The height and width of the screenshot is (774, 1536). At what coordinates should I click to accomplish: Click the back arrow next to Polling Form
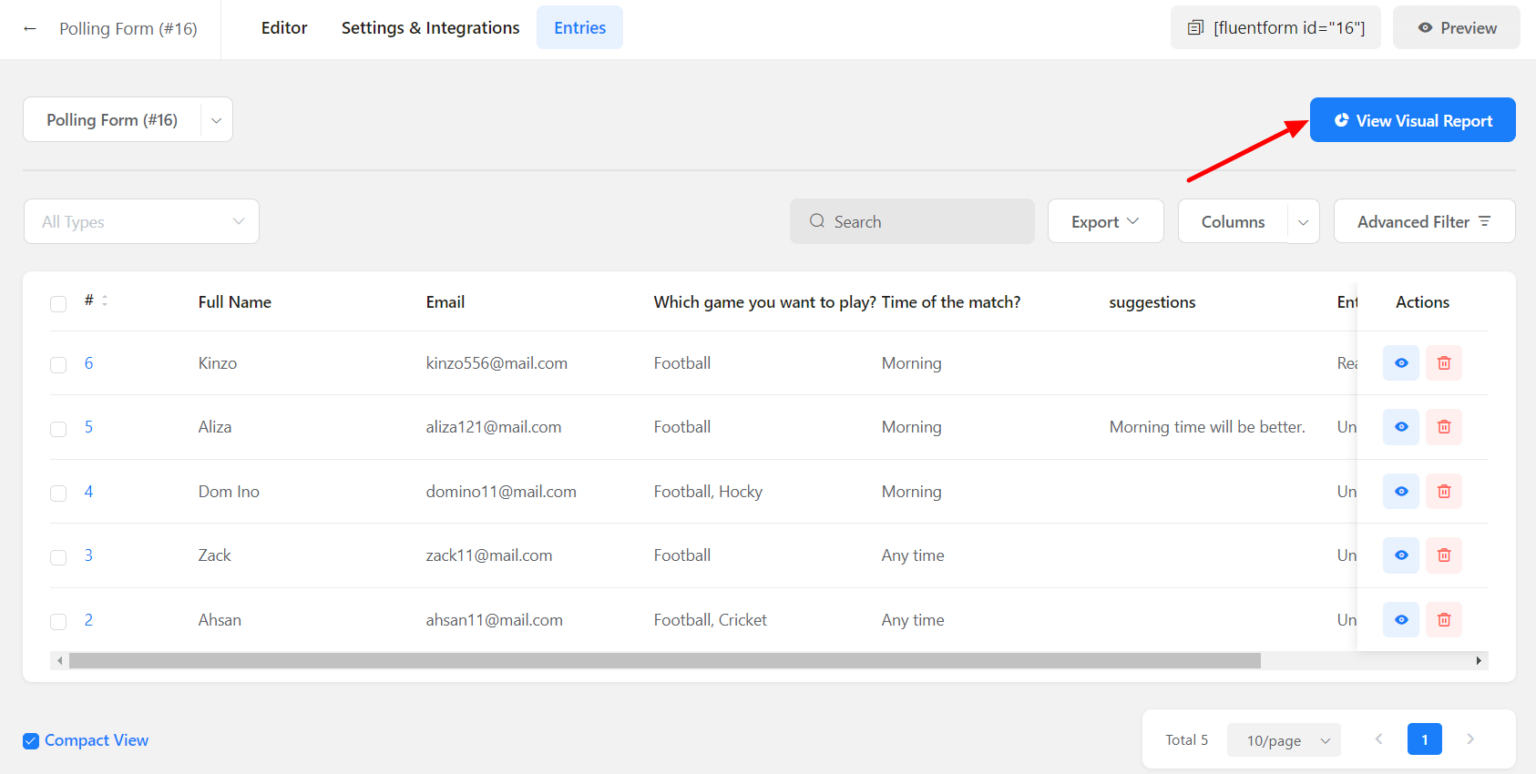point(29,28)
